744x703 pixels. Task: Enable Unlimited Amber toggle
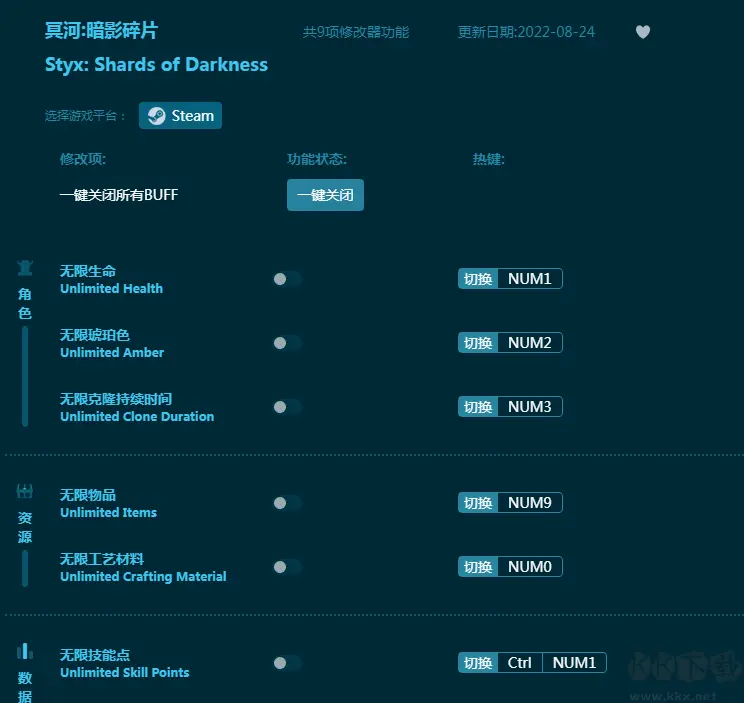click(287, 343)
